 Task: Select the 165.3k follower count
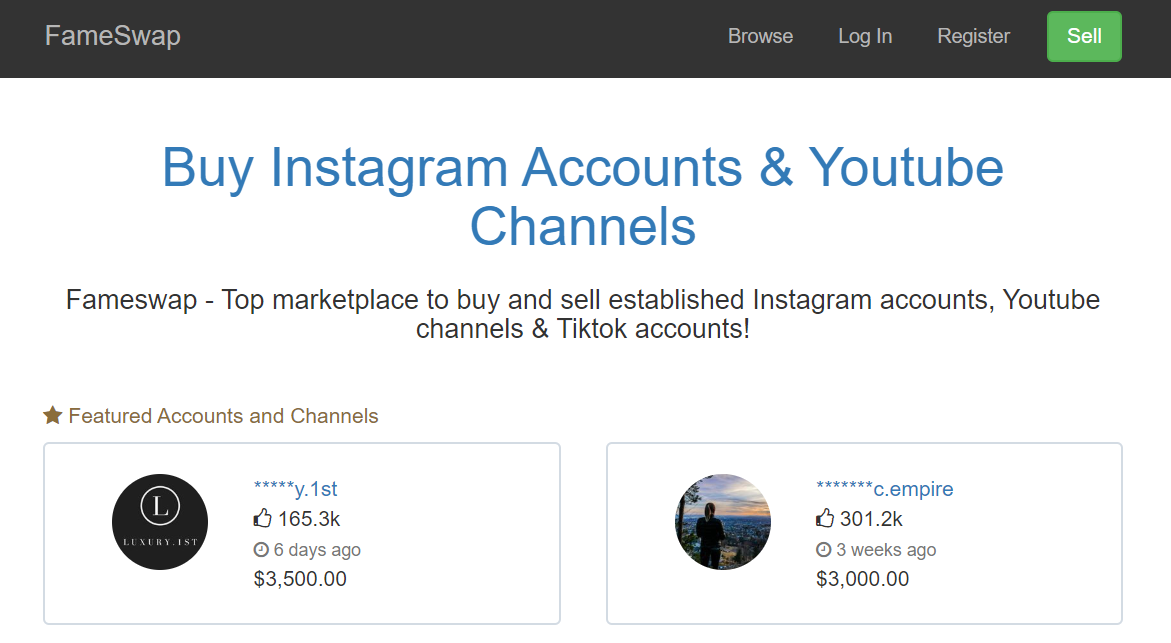point(308,519)
